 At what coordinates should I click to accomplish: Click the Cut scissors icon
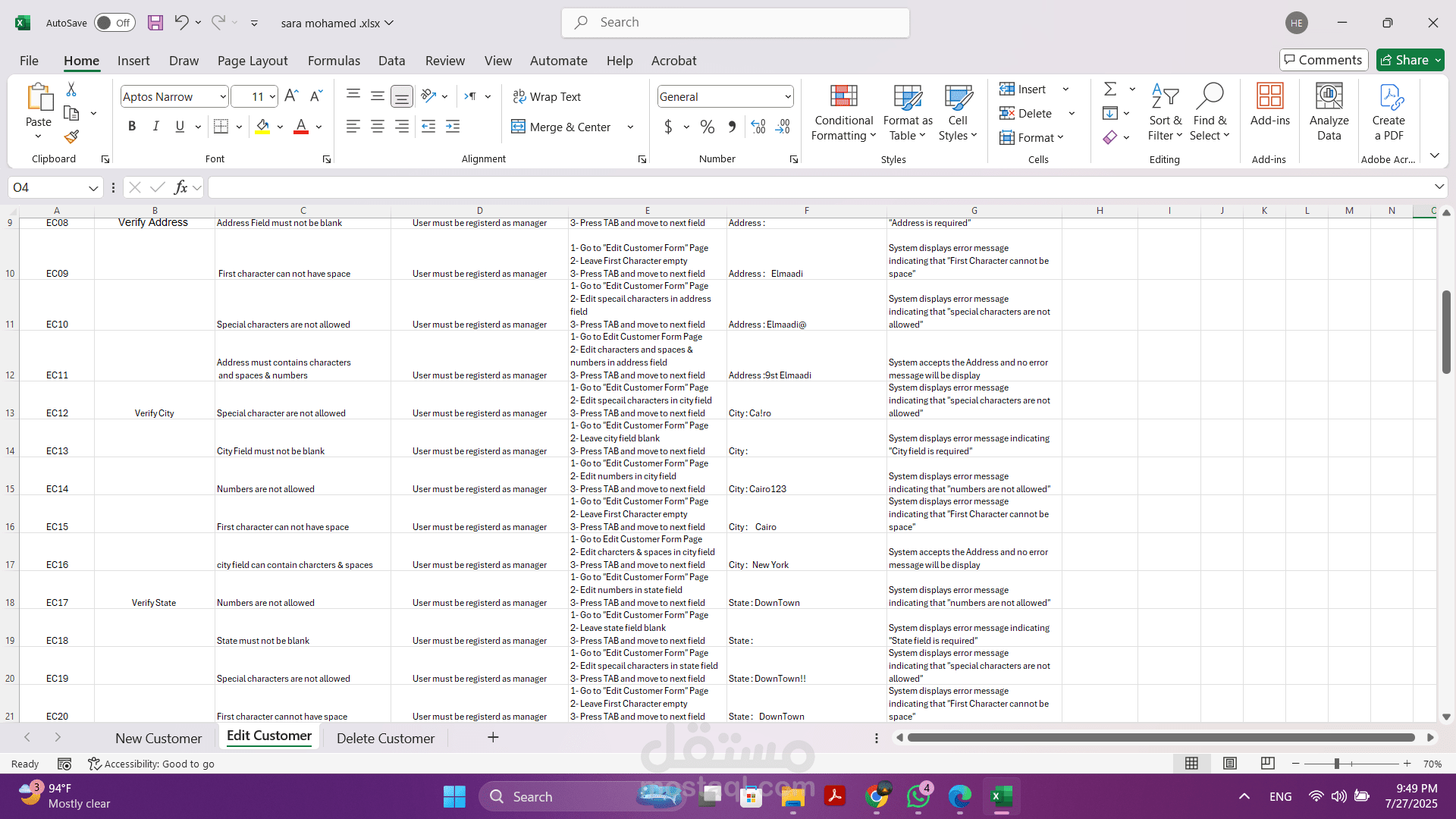71,89
